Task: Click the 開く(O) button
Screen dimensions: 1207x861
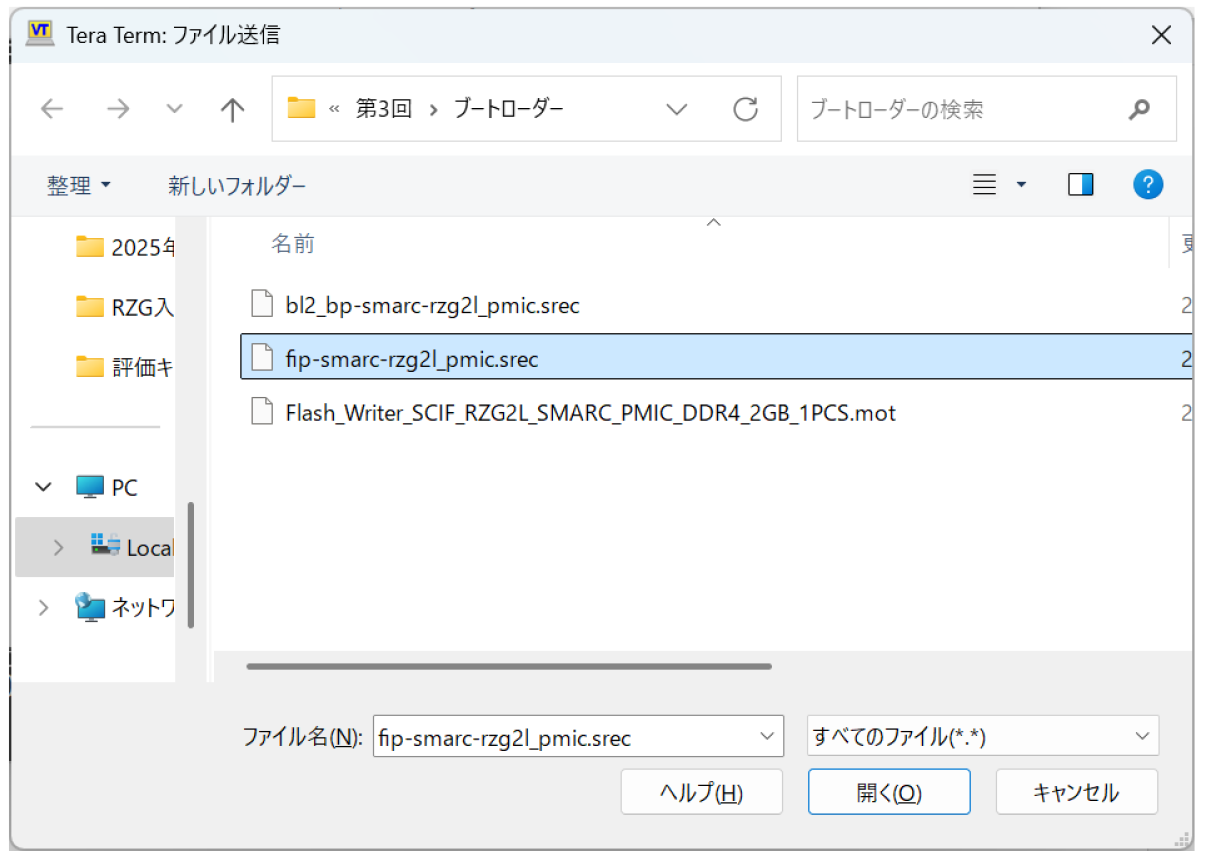Action: pos(889,793)
